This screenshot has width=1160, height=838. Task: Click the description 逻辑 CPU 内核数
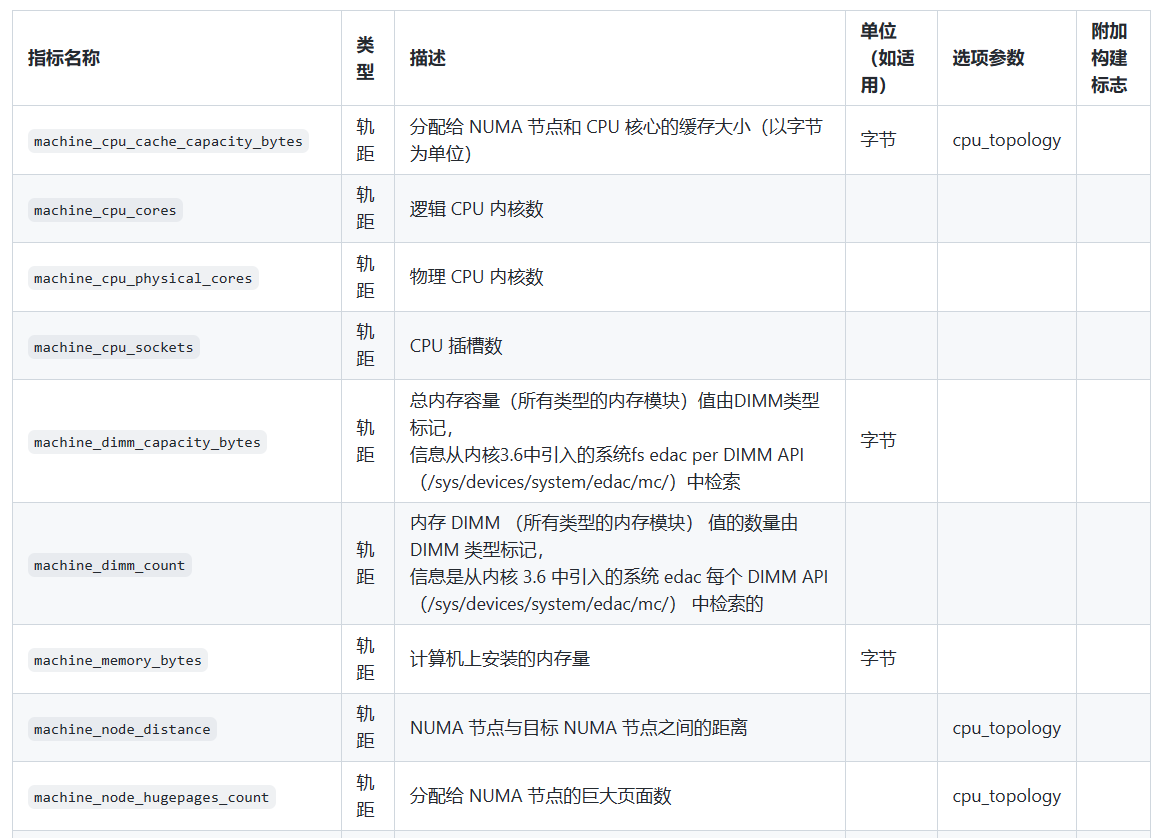click(x=476, y=209)
